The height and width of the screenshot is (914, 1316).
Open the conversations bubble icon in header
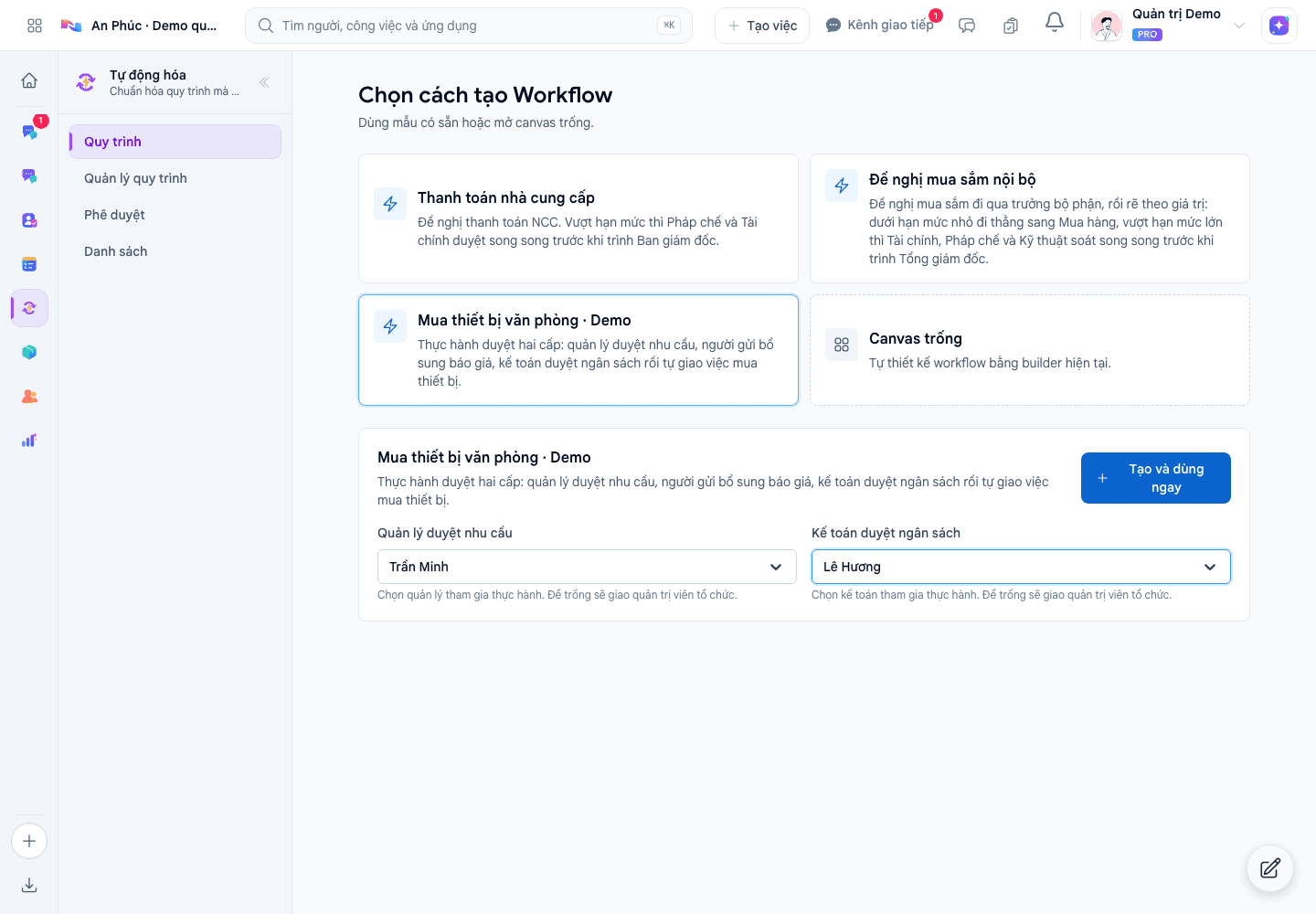pyautogui.click(x=967, y=26)
